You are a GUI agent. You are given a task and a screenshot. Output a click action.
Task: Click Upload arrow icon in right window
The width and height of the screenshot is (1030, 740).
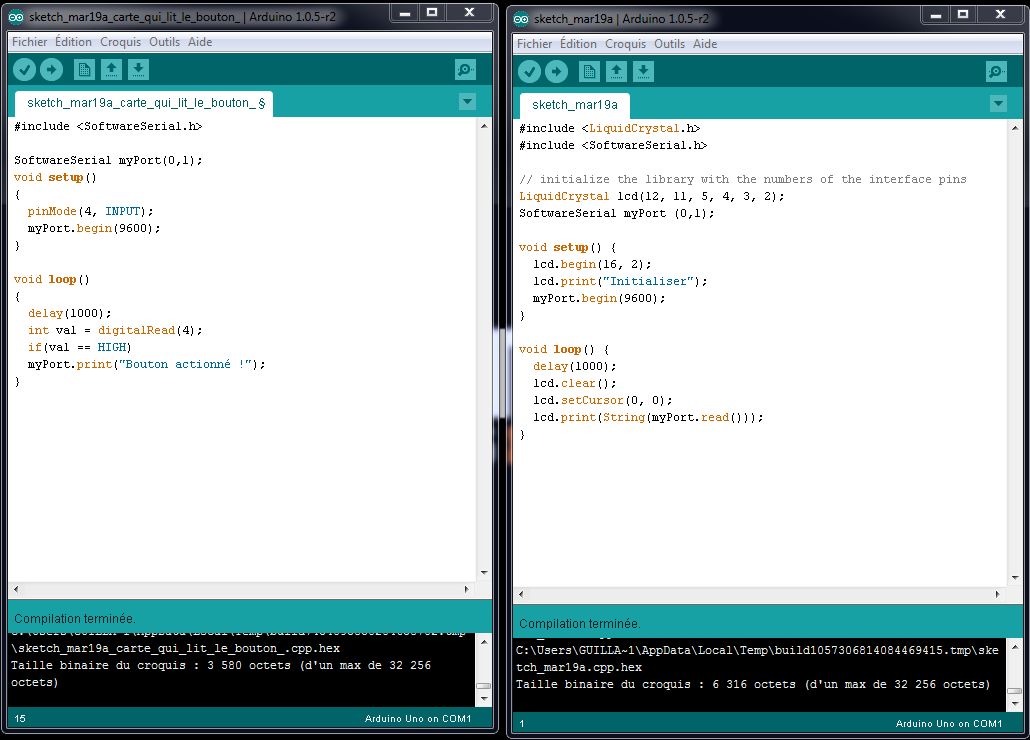click(x=556, y=72)
